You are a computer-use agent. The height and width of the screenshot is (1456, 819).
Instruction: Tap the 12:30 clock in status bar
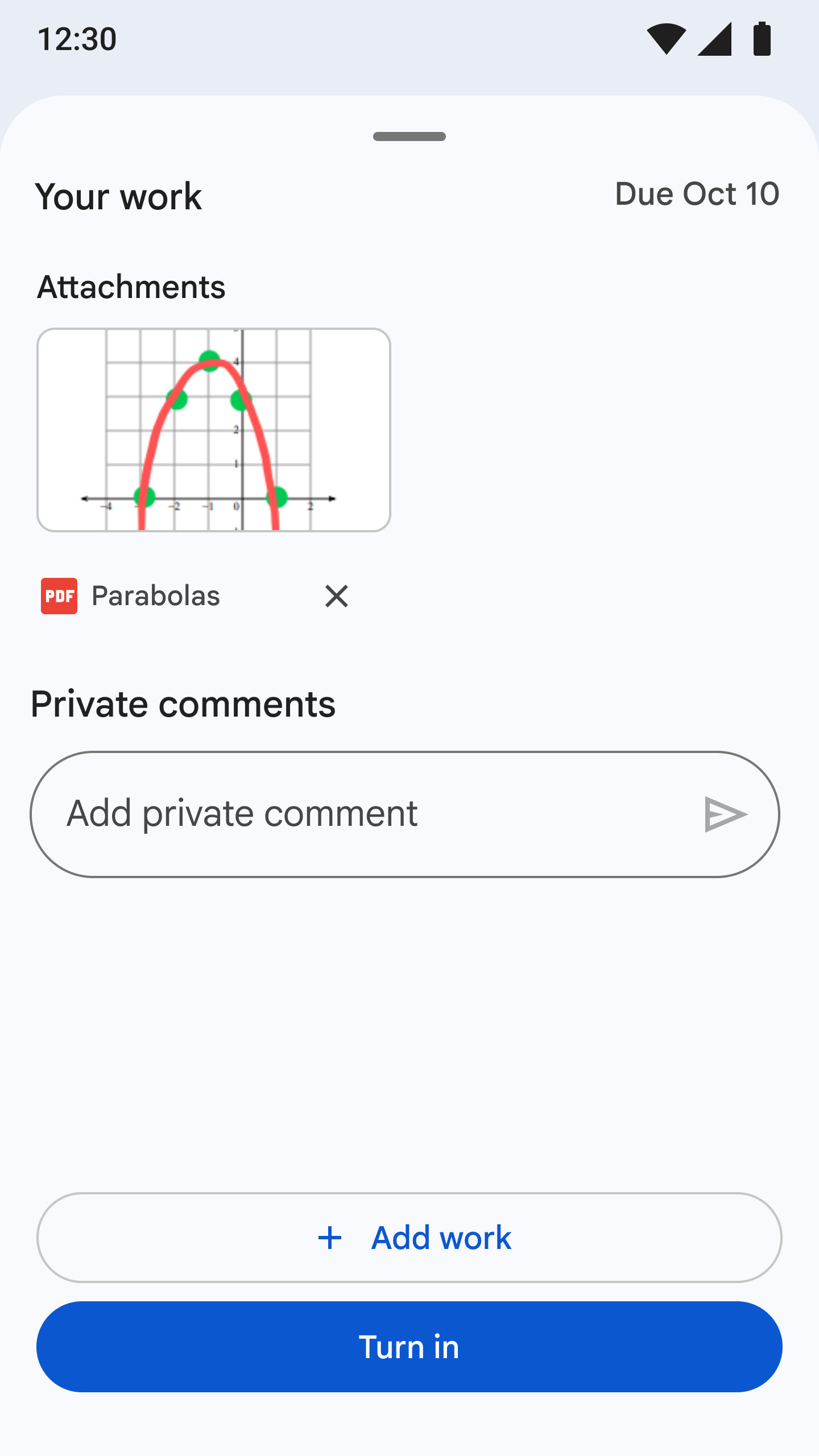click(77, 39)
